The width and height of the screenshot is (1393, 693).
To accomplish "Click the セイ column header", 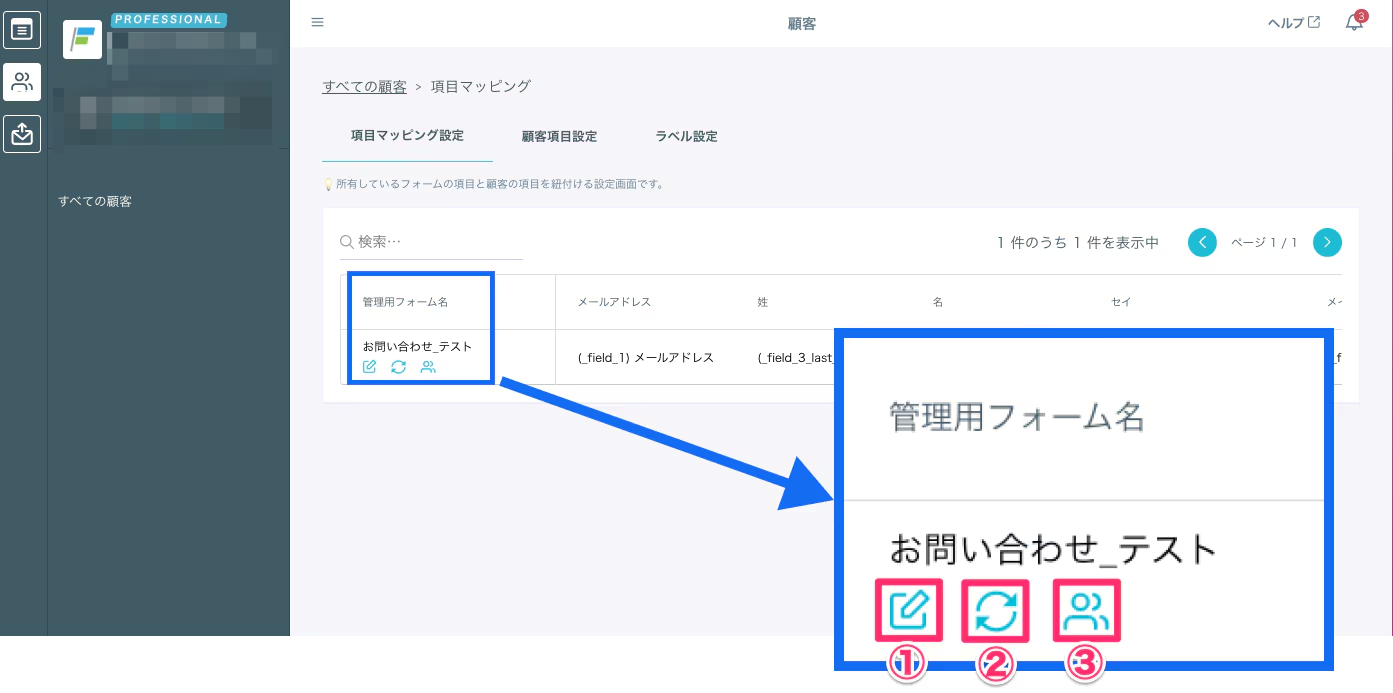I will [x=1121, y=301].
